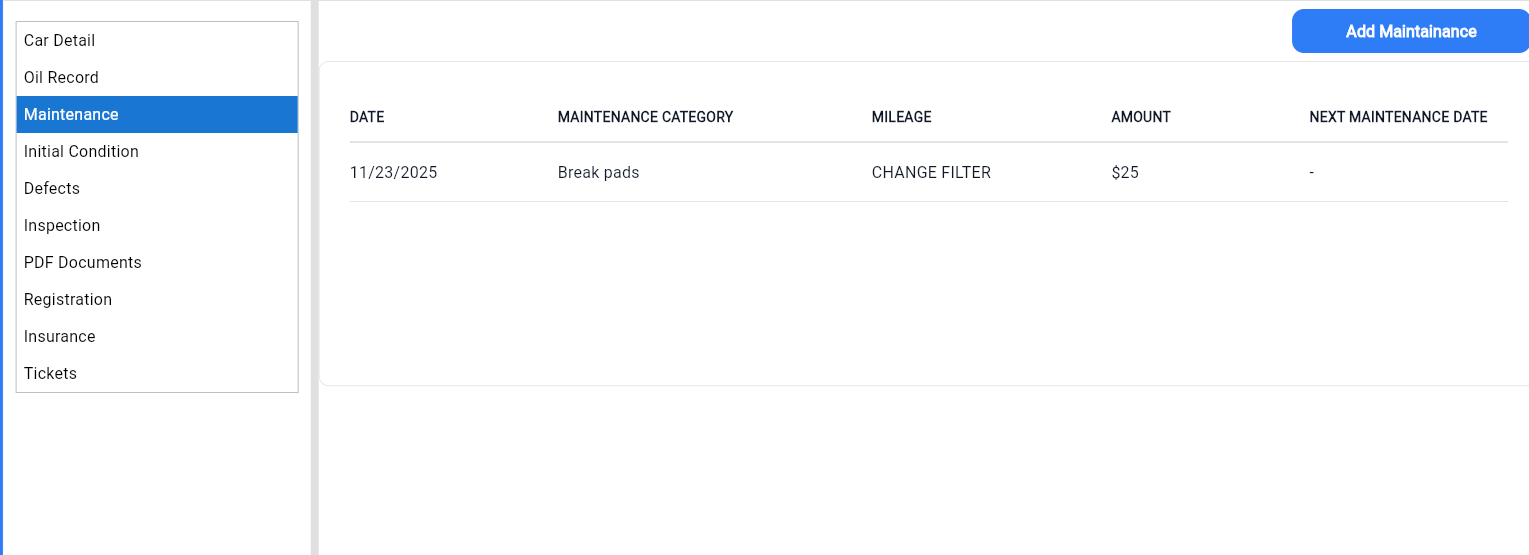The height and width of the screenshot is (555, 1529).
Task: Navigate to the Registration section
Action: tap(68, 300)
